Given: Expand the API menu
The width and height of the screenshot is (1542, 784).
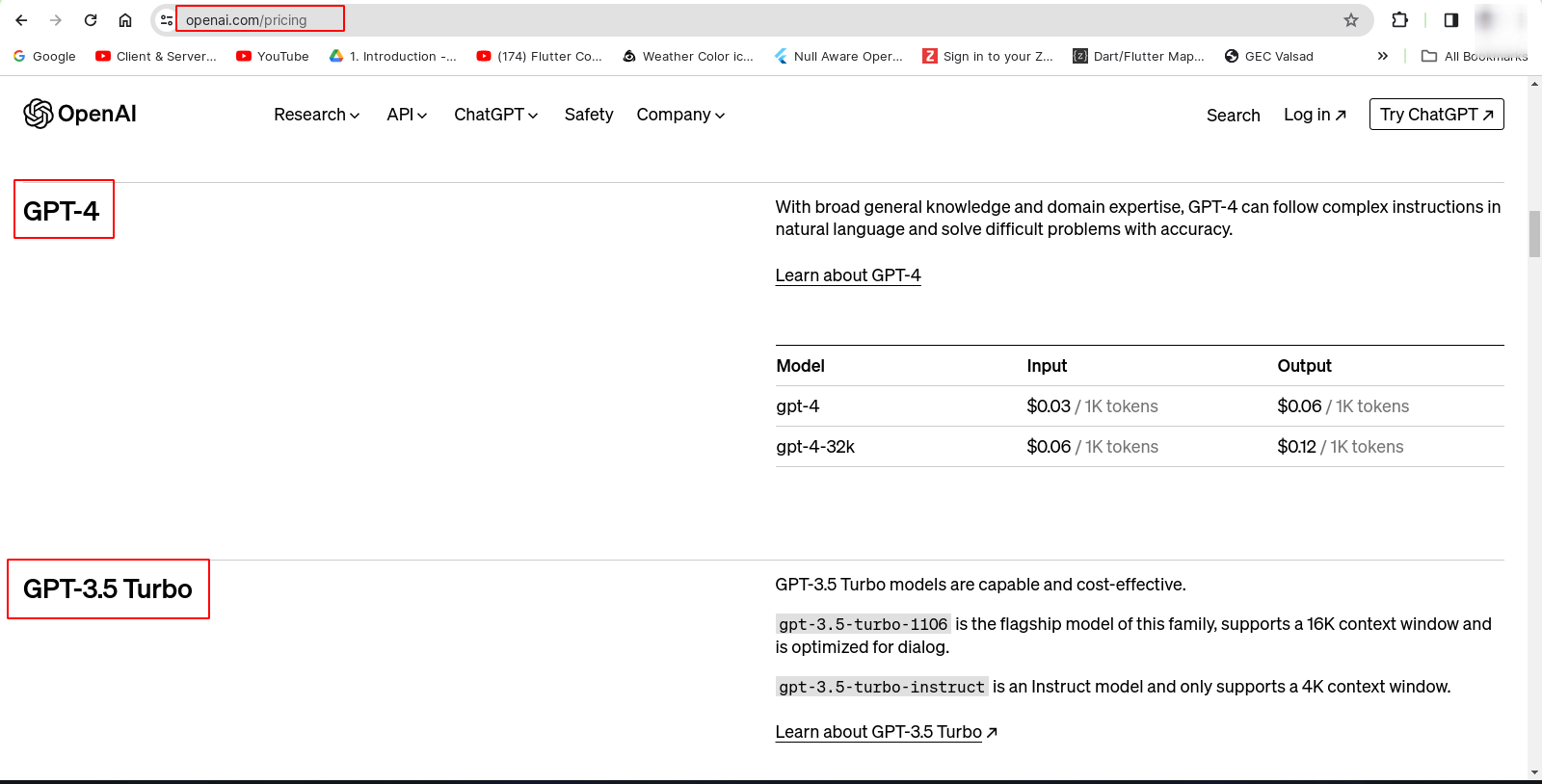Looking at the screenshot, I should 407,115.
